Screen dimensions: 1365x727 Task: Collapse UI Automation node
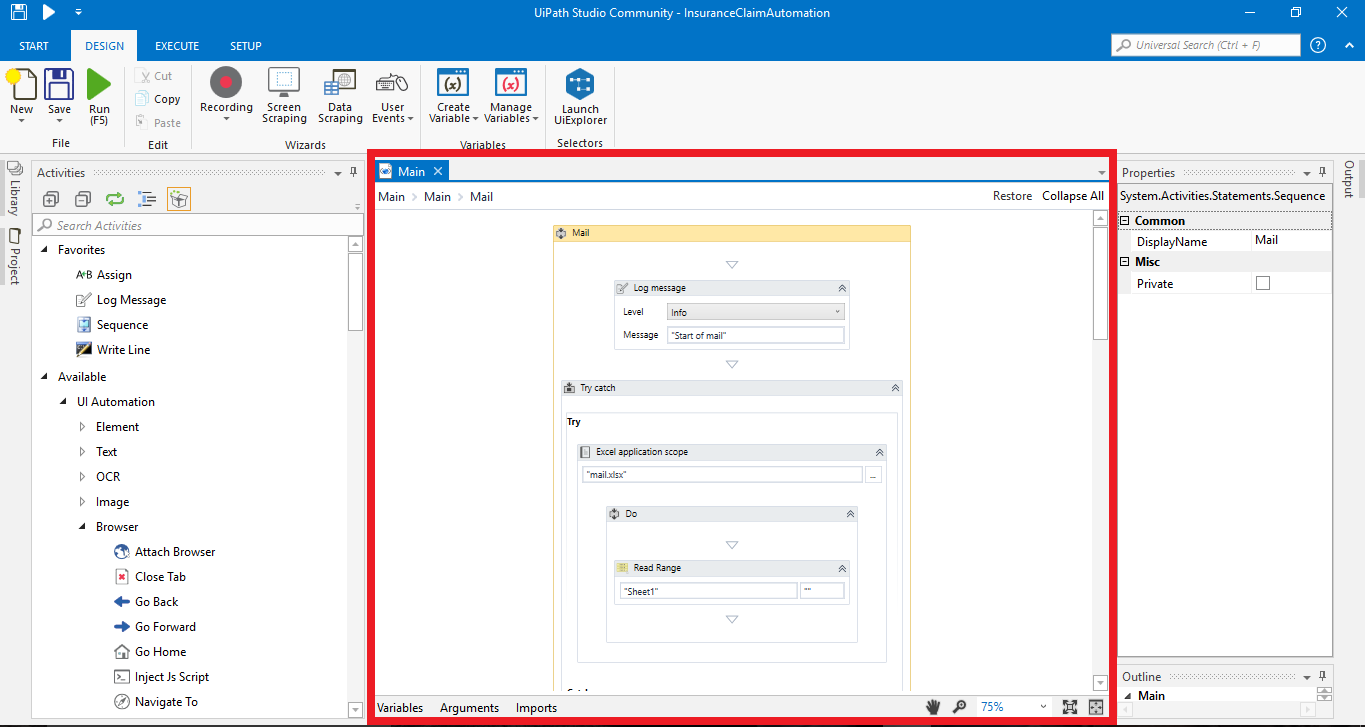[64, 402]
